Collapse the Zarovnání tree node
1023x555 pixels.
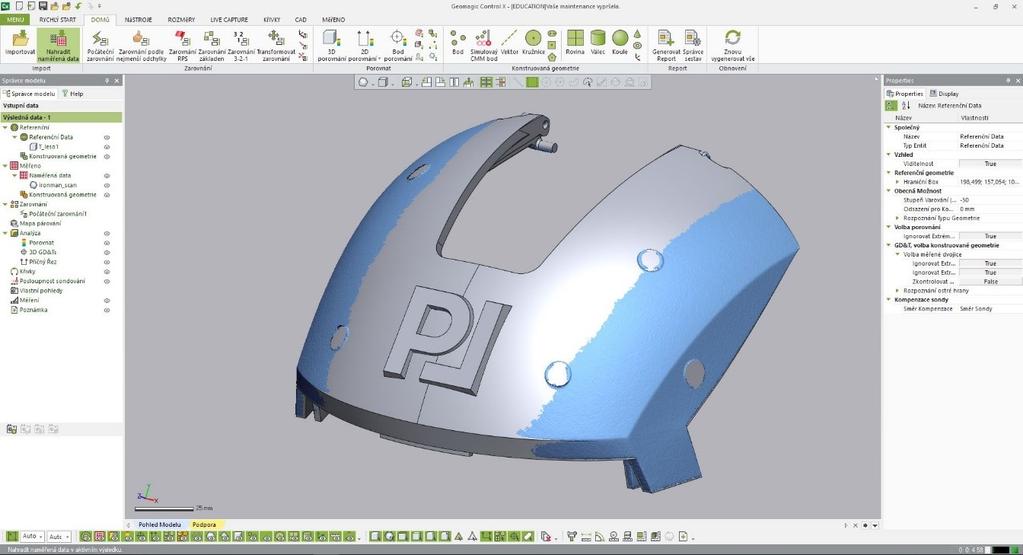pyautogui.click(x=5, y=204)
